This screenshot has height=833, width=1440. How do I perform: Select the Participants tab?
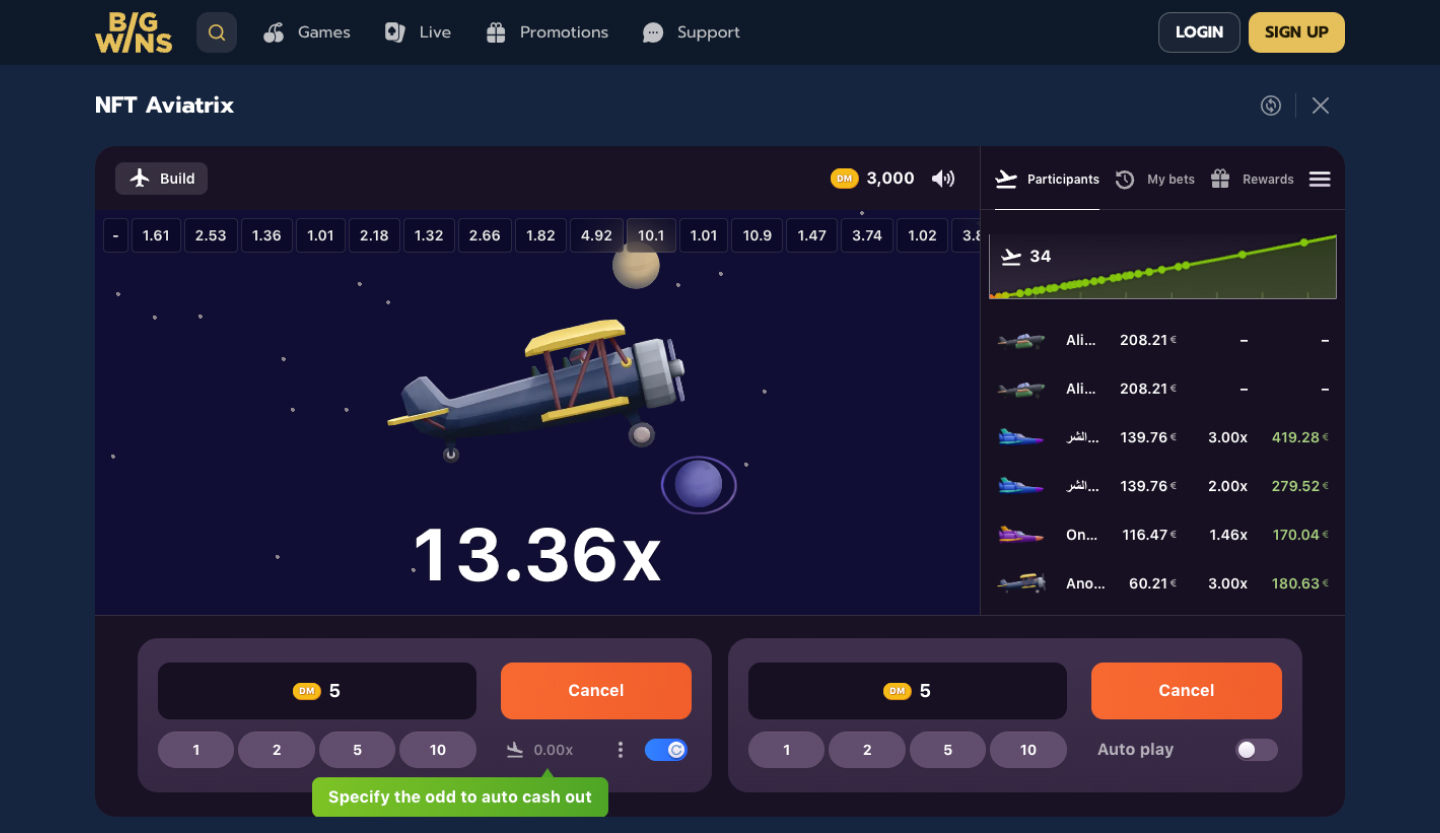(x=1047, y=179)
